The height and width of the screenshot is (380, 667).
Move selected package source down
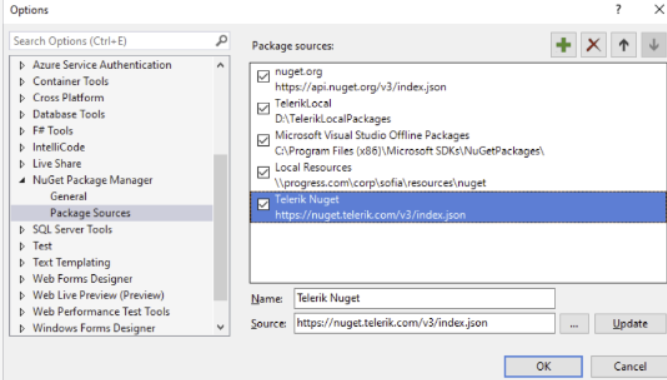pyautogui.click(x=654, y=45)
